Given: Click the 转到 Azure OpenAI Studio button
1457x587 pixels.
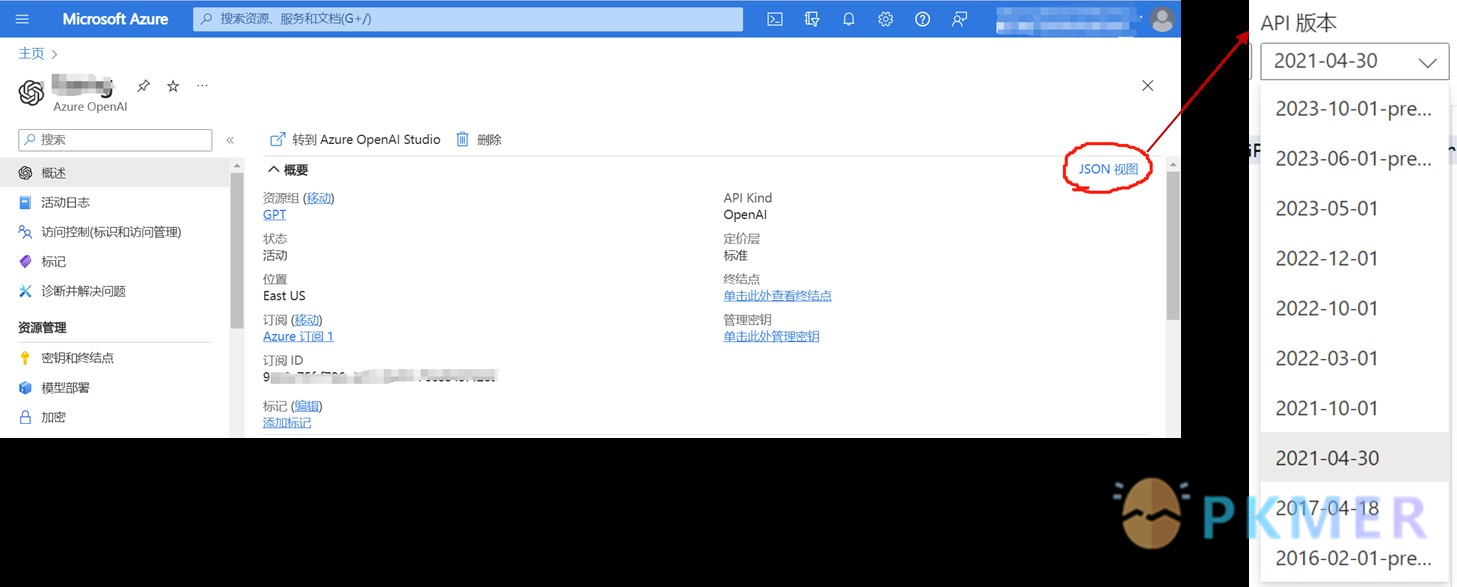Looking at the screenshot, I should pos(356,140).
